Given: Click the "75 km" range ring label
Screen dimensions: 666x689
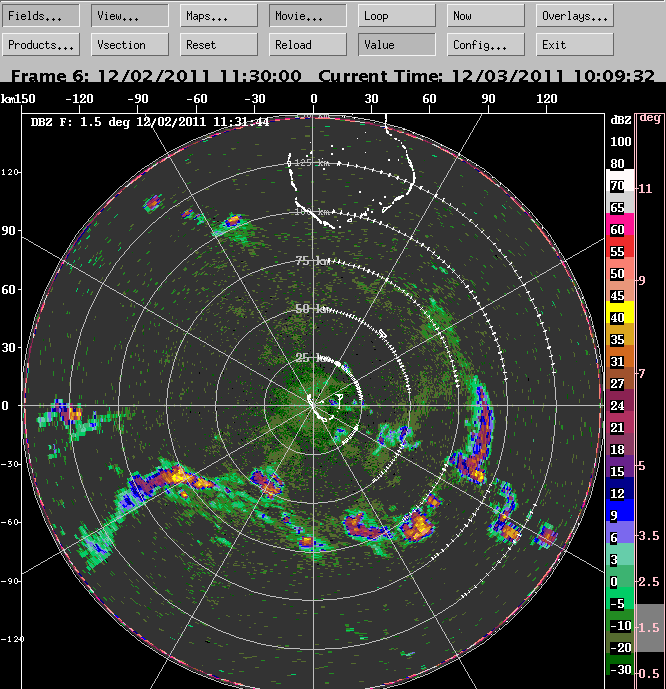Looking at the screenshot, I should [x=313, y=261].
